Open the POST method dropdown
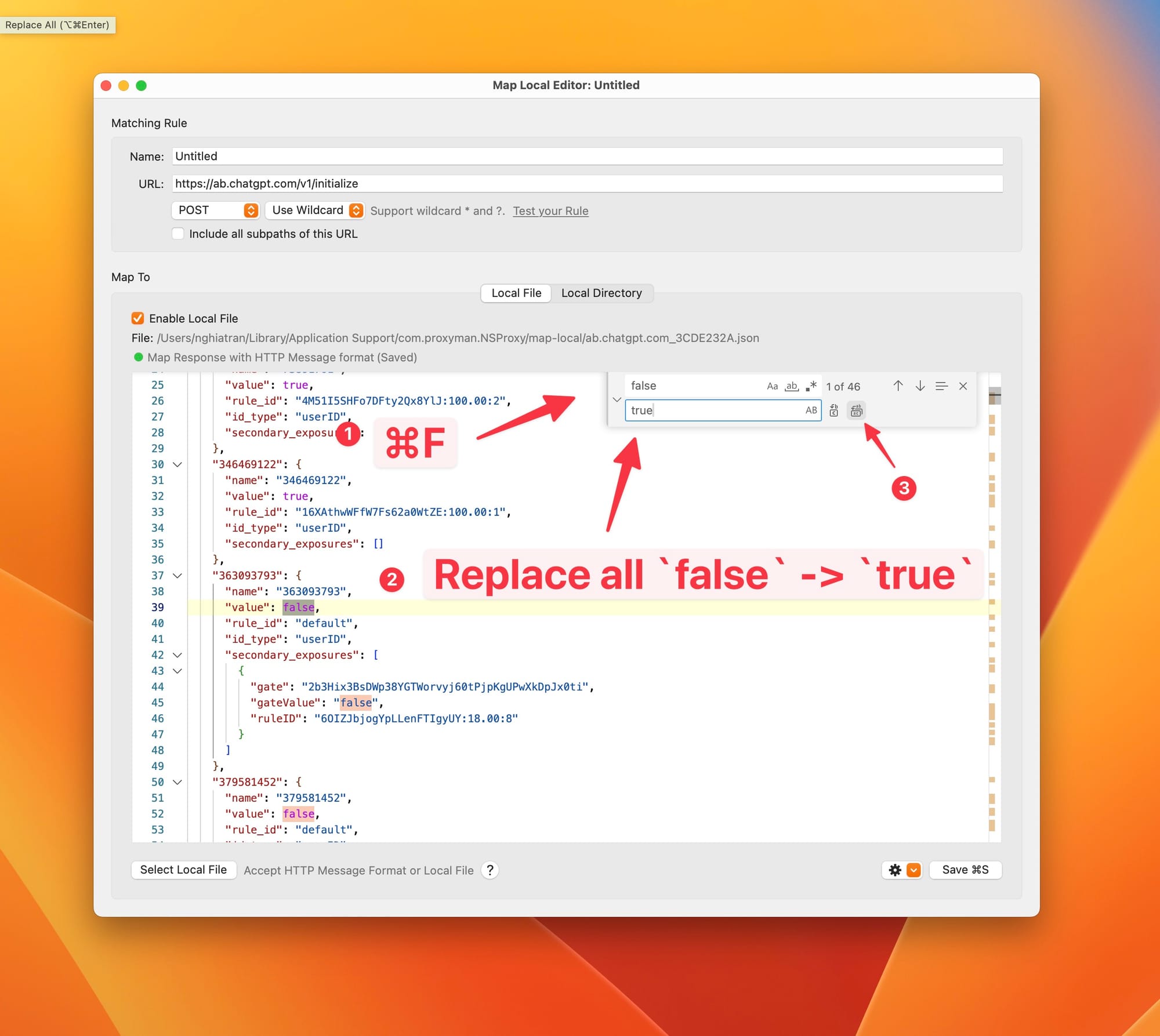The width and height of the screenshot is (1160, 1036). (x=215, y=210)
